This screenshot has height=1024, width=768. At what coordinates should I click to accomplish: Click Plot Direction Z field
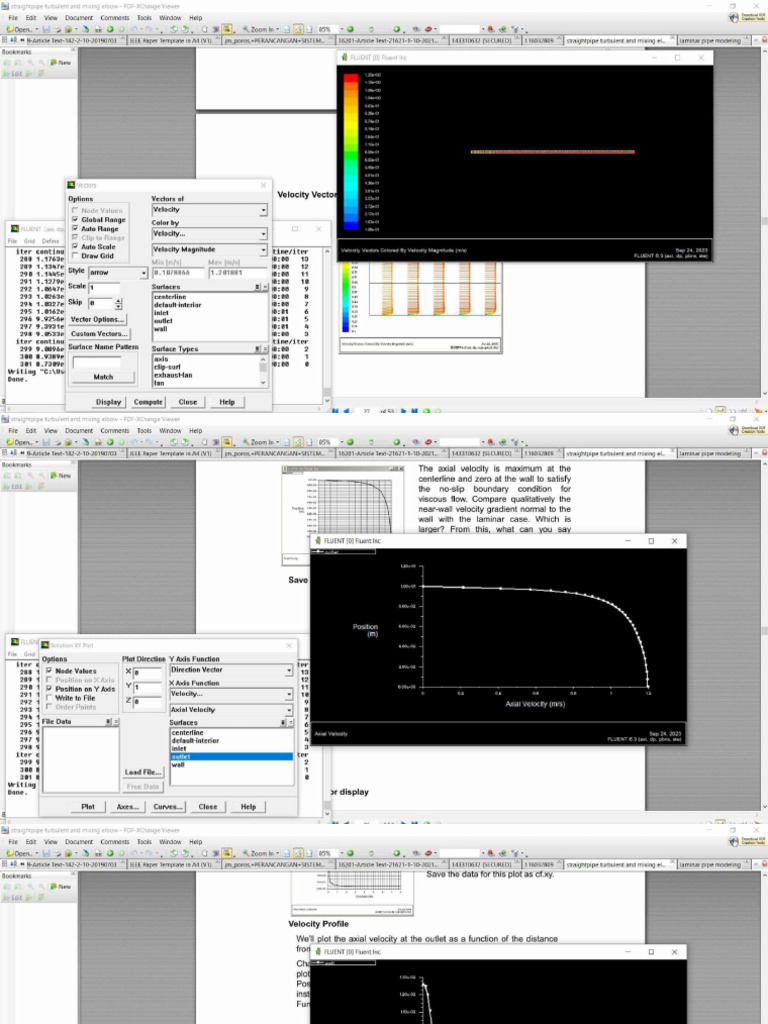point(148,702)
